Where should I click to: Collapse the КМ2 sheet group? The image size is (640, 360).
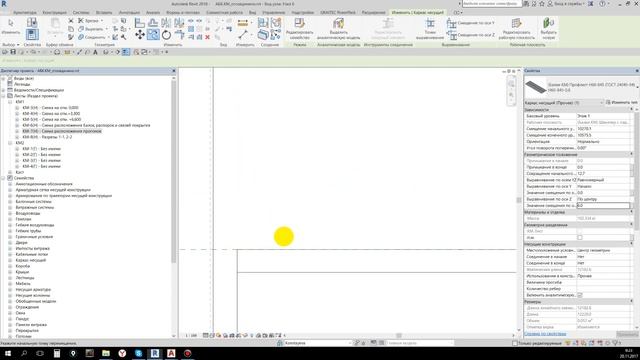(10, 143)
